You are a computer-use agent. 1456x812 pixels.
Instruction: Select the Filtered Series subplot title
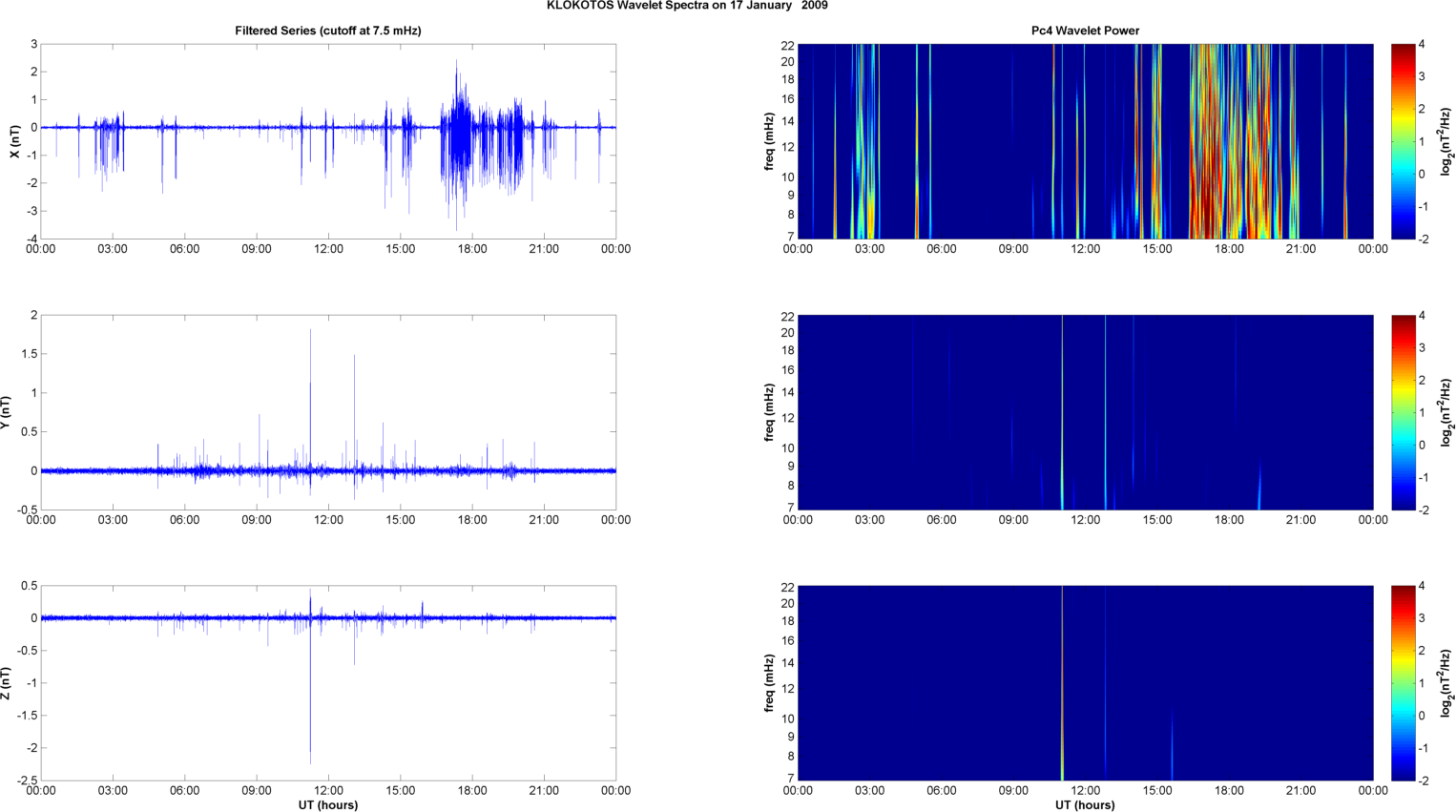[x=327, y=31]
